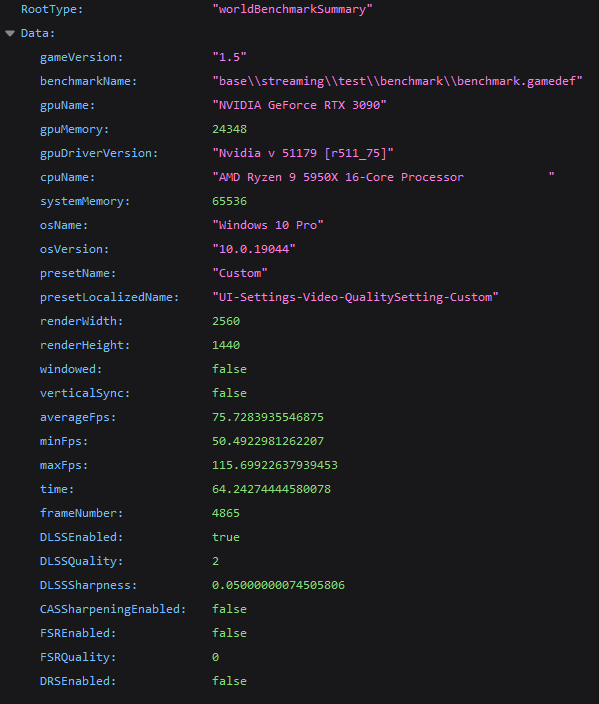Collapse the Data node triangle
Viewport: 599px width, 704px height.
point(10,34)
